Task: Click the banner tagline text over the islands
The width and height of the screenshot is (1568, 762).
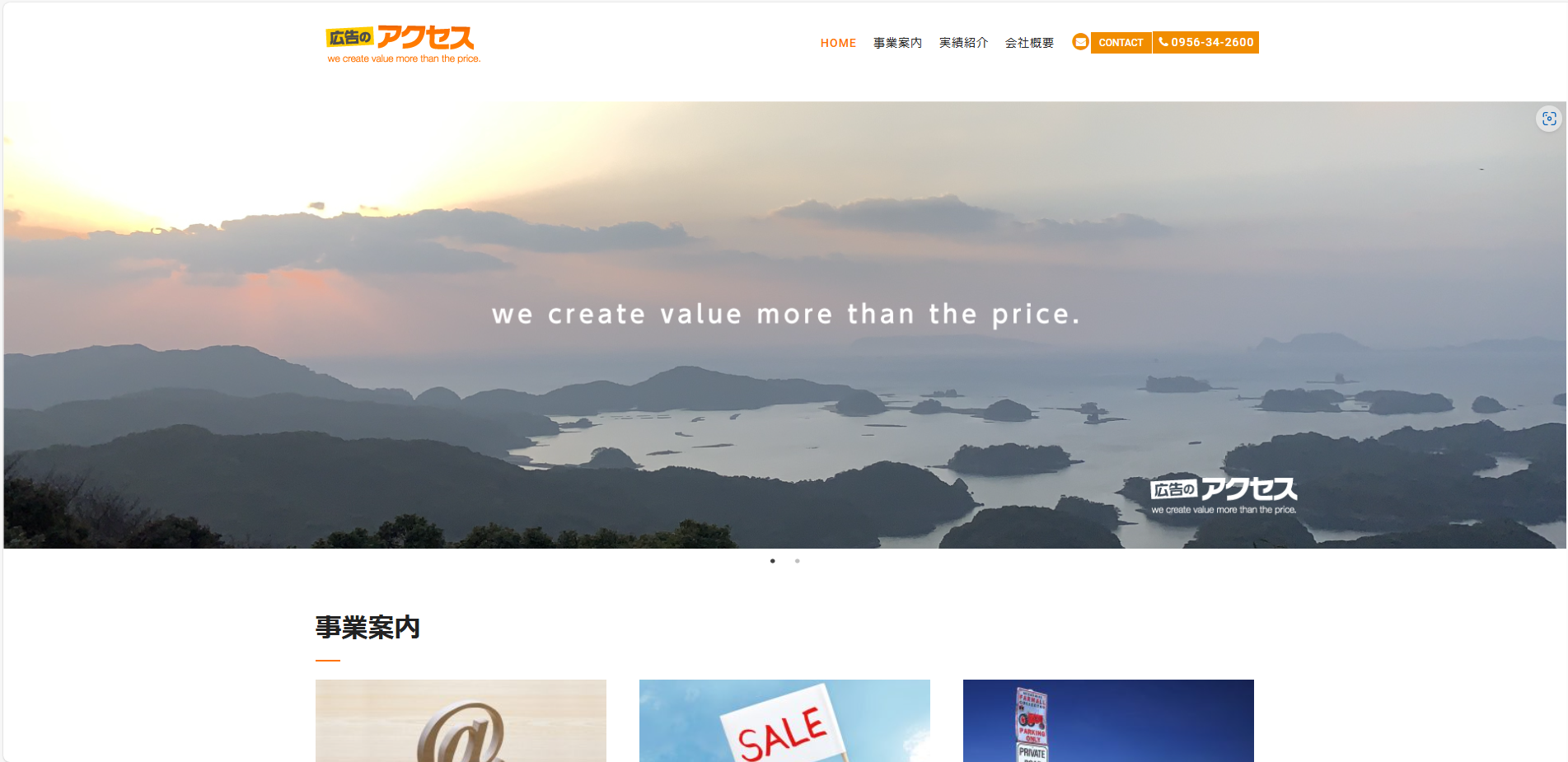Action: [785, 314]
